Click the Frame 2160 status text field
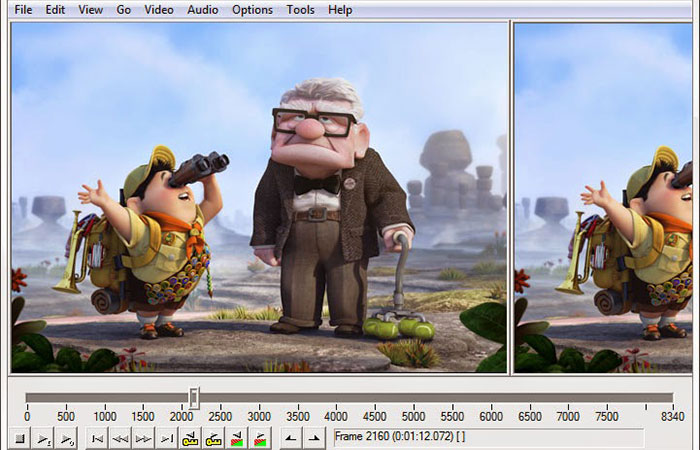700x450 pixels. 488,437
